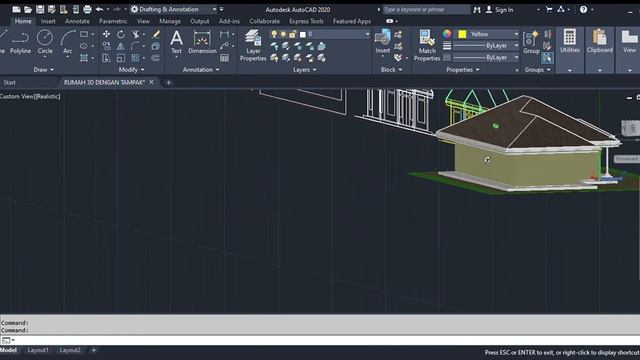Screen dimensions: 640x360
Task: Click the Erase tool icon
Action: coord(156,34)
